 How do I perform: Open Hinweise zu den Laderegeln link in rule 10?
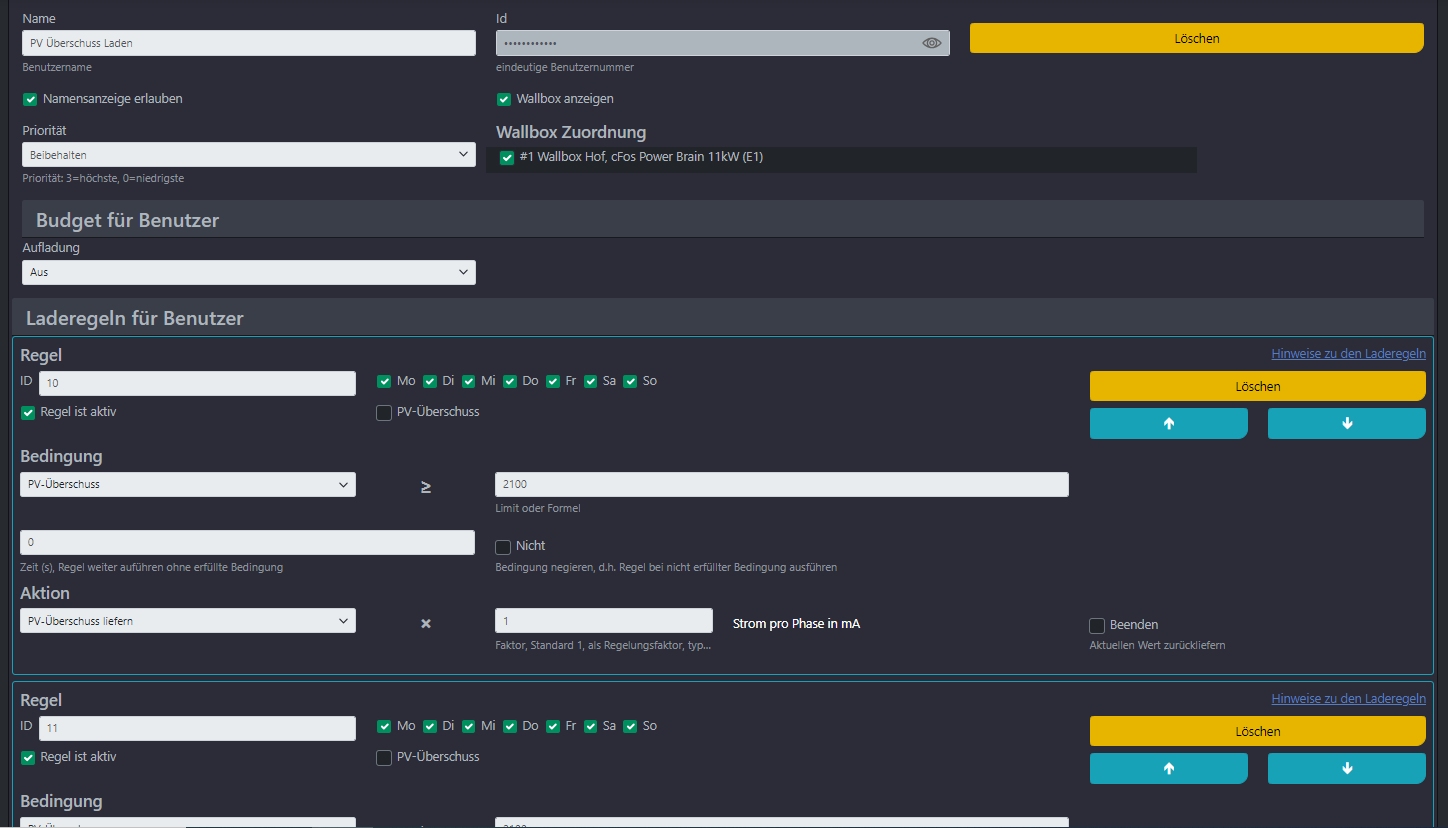pos(1348,354)
